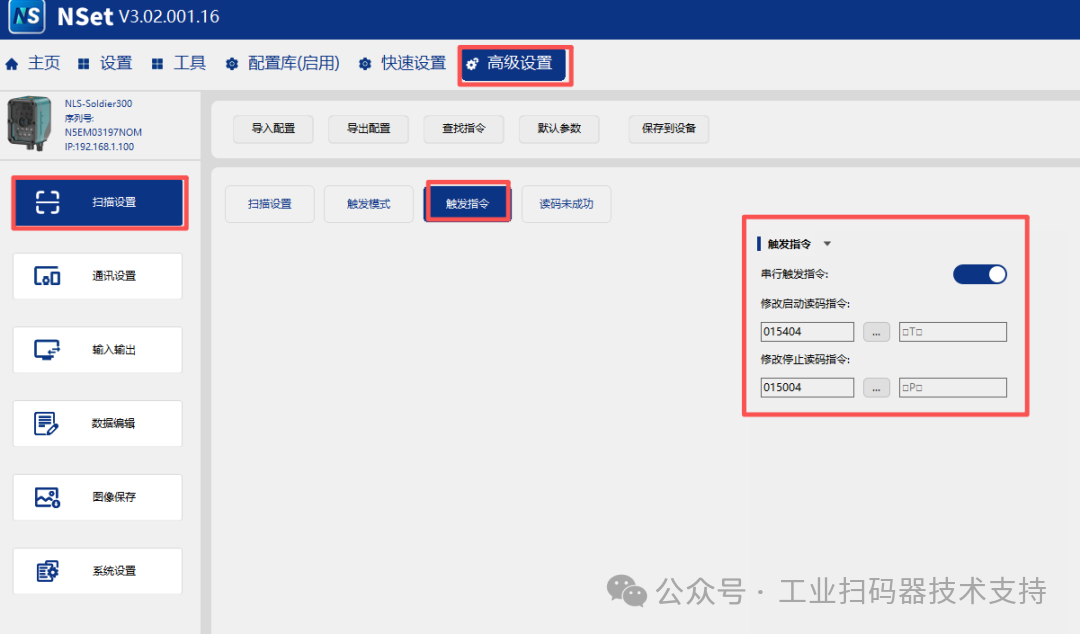Click the 查找指令 button
The width and height of the screenshot is (1080, 634).
(464, 129)
